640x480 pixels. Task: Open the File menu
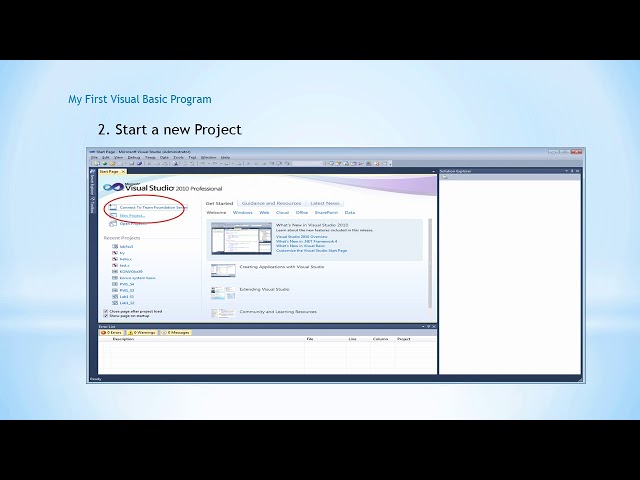94,157
